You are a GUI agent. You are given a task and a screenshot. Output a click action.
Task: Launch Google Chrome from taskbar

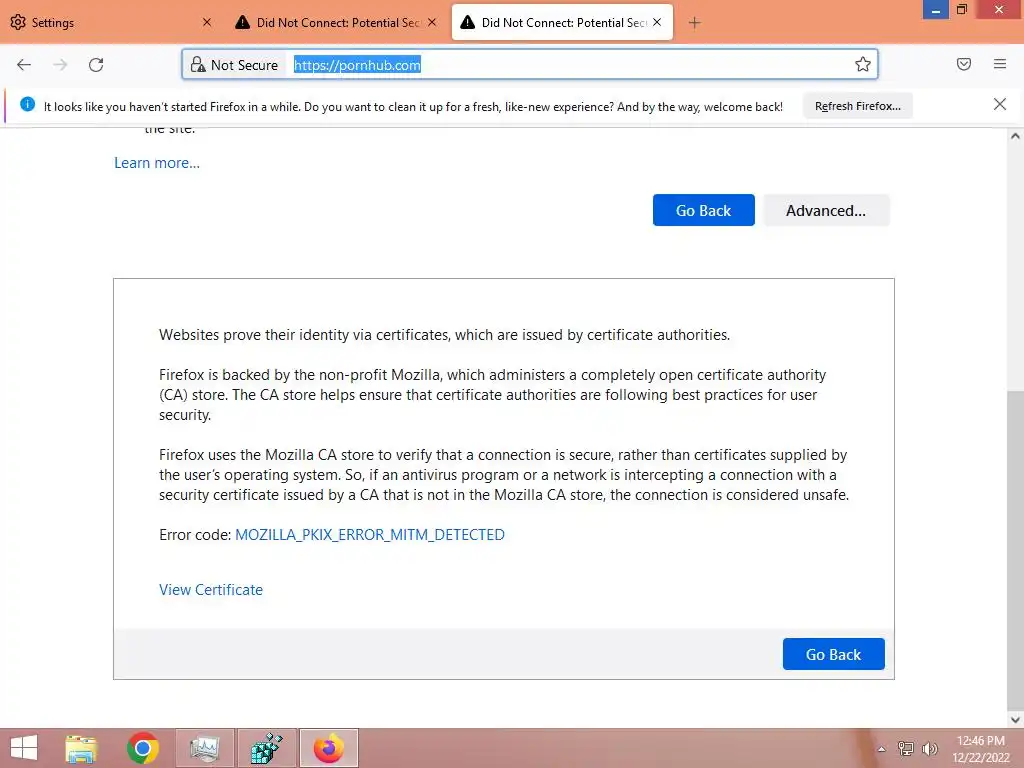click(x=143, y=748)
